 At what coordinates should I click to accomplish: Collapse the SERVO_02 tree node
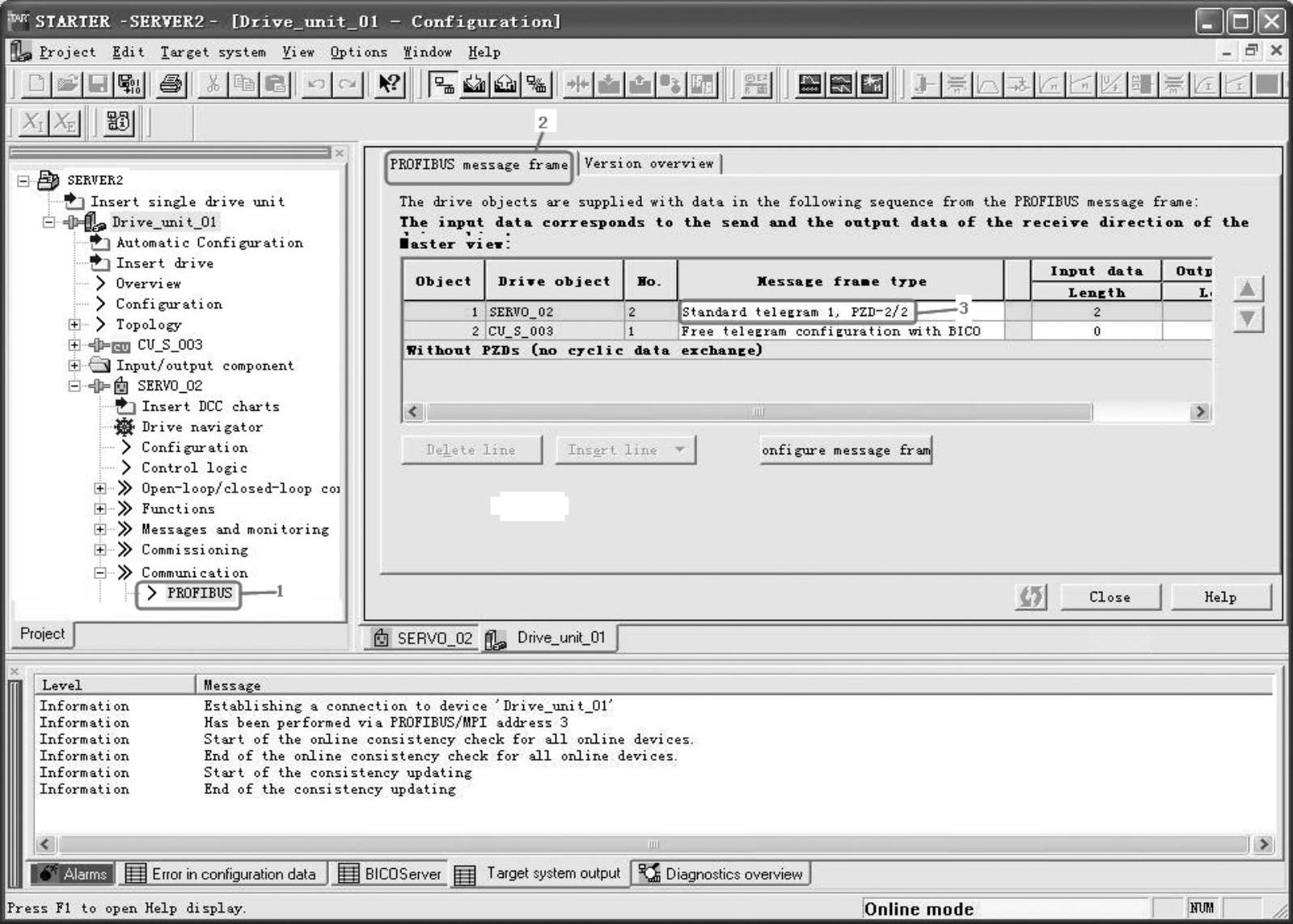(75, 386)
